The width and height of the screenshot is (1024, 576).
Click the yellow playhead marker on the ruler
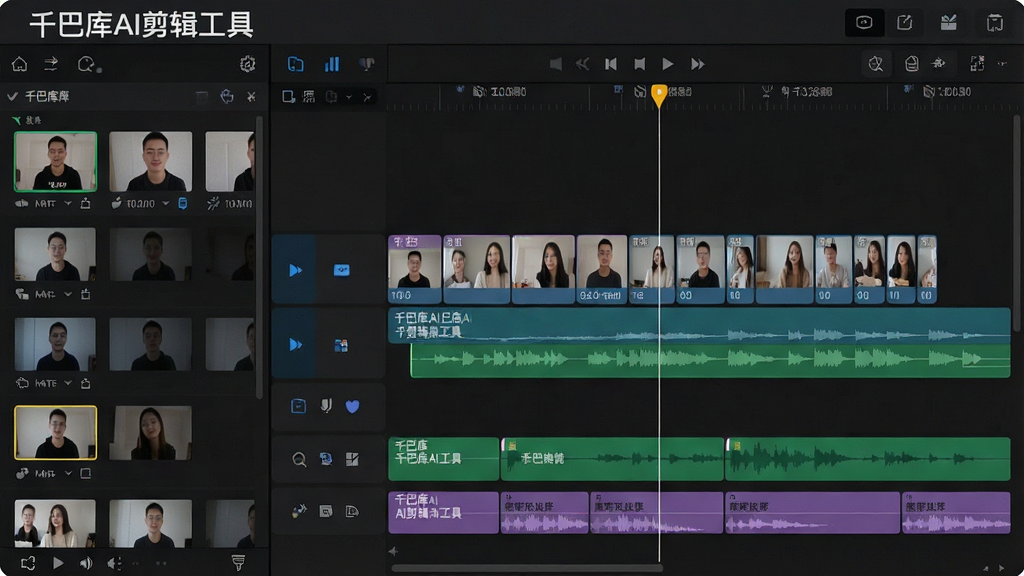click(x=659, y=95)
